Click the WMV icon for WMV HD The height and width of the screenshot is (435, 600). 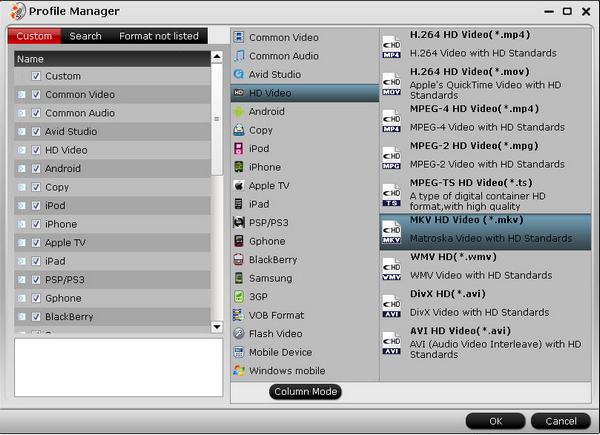391,269
